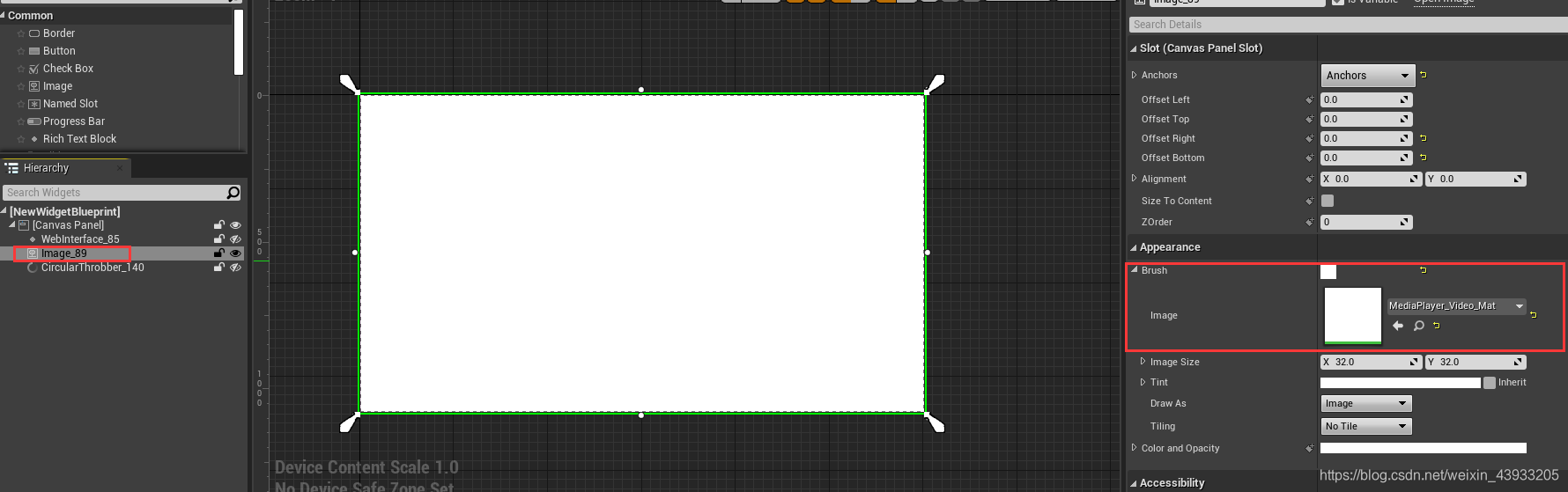Screen dimensions: 1568x492
Task: Select WebInterface_85 in hierarchy tree
Action: (x=80, y=239)
